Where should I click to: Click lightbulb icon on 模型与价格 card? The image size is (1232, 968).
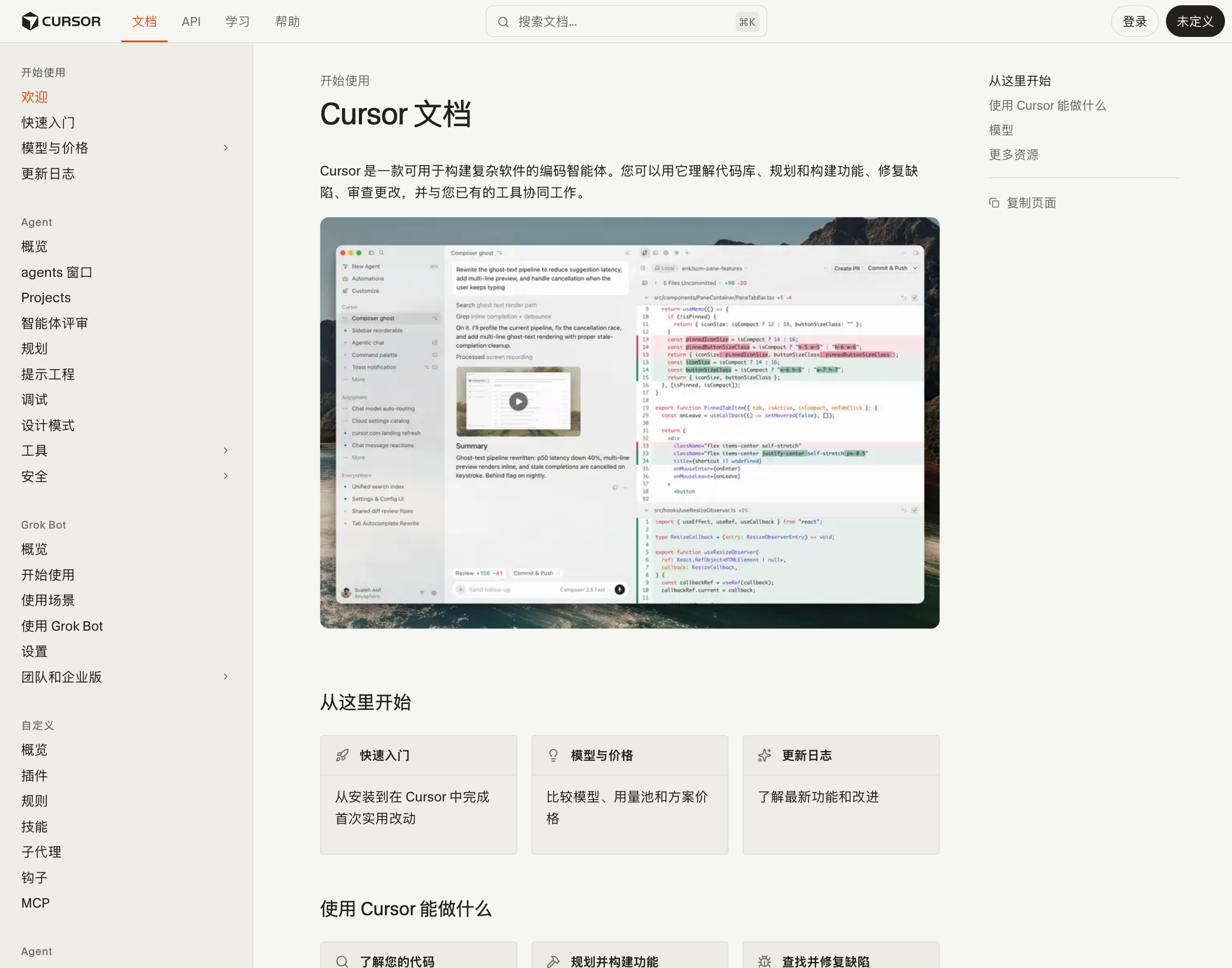tap(553, 755)
